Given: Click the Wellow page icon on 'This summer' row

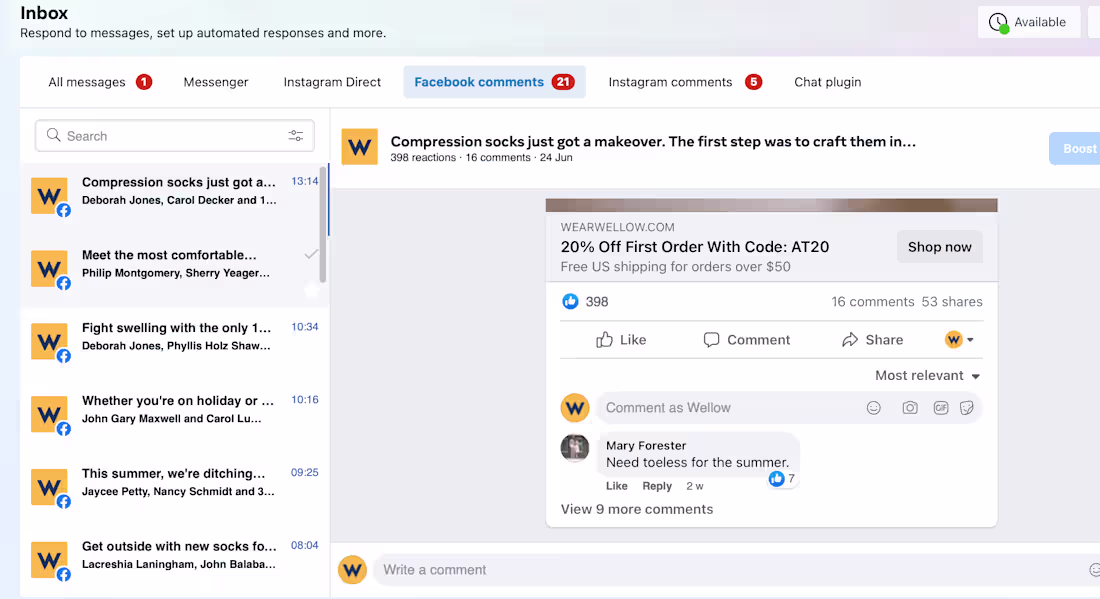Looking at the screenshot, I should tap(49, 487).
